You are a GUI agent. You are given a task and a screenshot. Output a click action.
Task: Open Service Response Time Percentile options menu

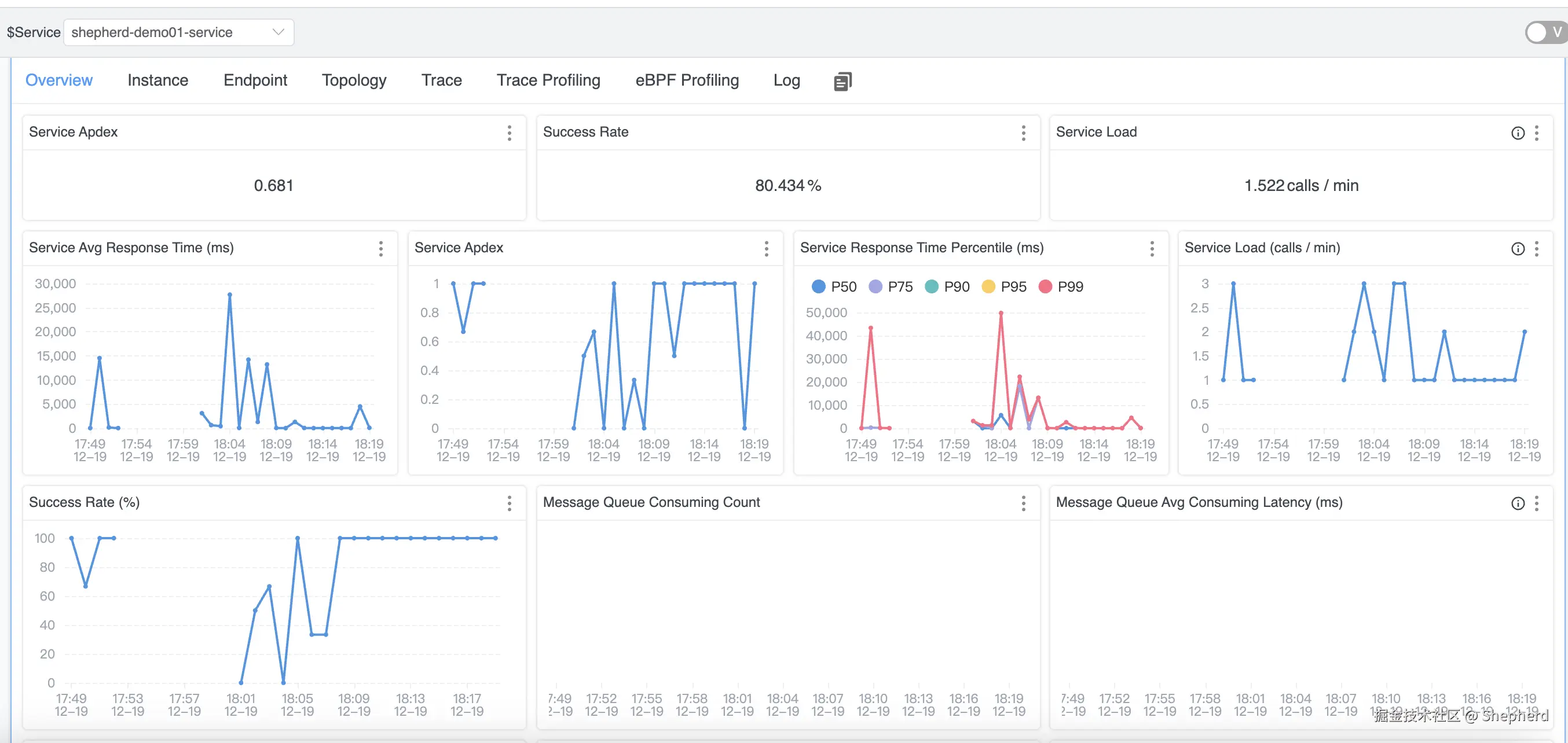tap(1152, 248)
